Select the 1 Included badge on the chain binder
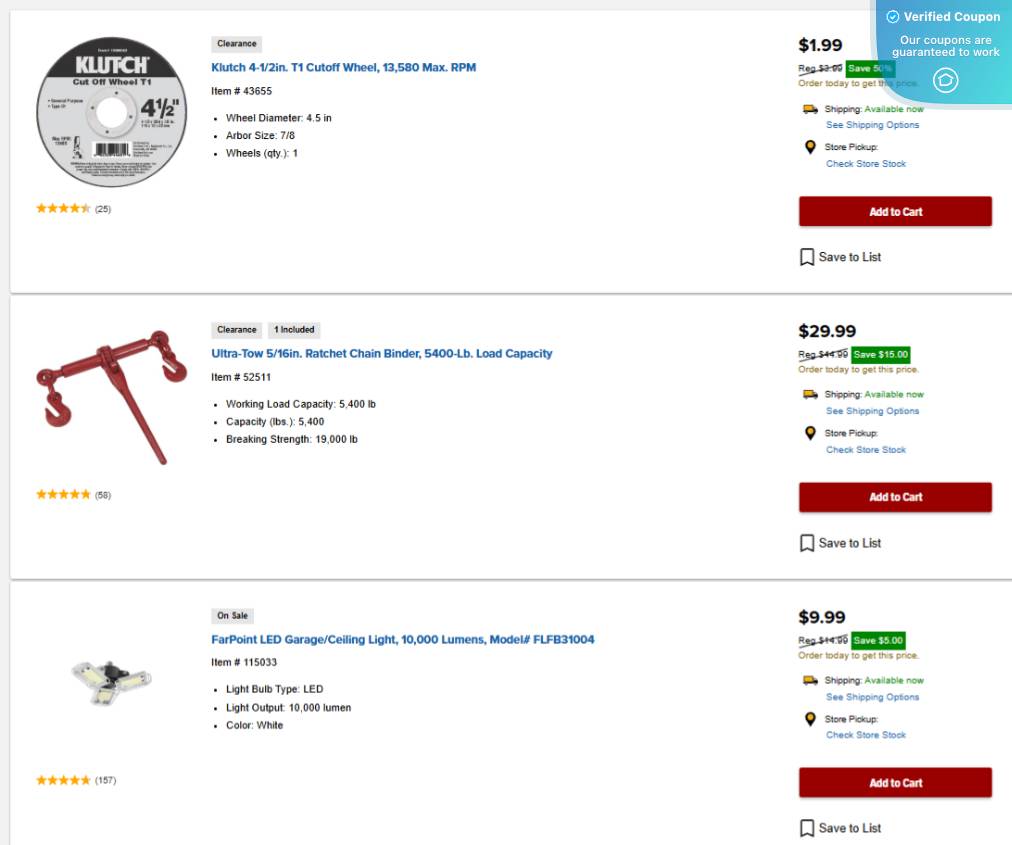The image size is (1012, 845). [x=294, y=329]
